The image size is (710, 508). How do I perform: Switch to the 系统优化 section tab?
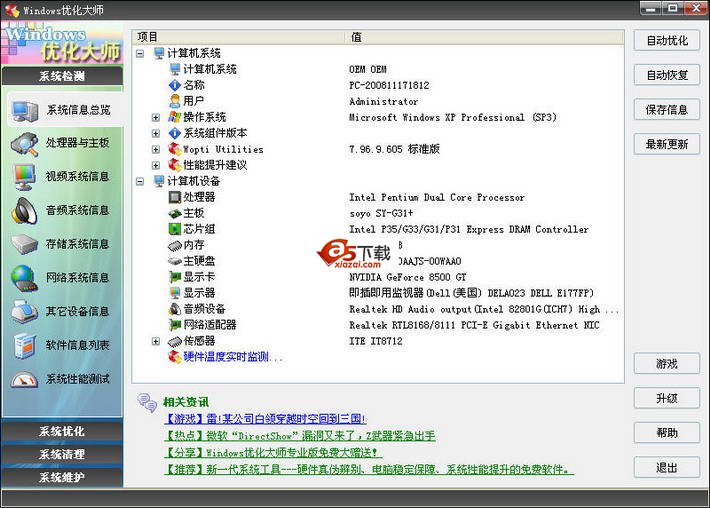click(x=62, y=431)
